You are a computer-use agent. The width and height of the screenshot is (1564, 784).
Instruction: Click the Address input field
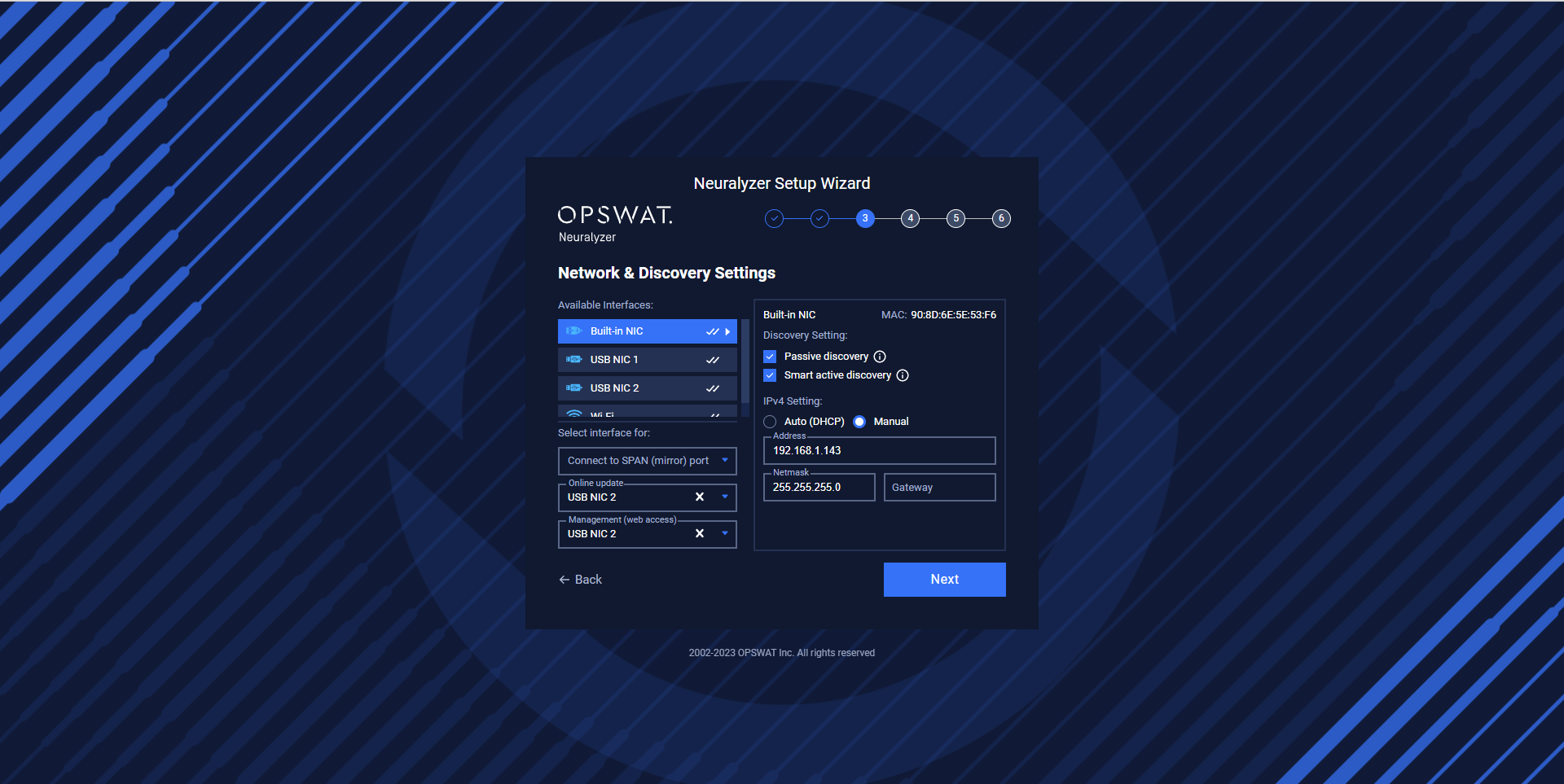pyautogui.click(x=879, y=450)
